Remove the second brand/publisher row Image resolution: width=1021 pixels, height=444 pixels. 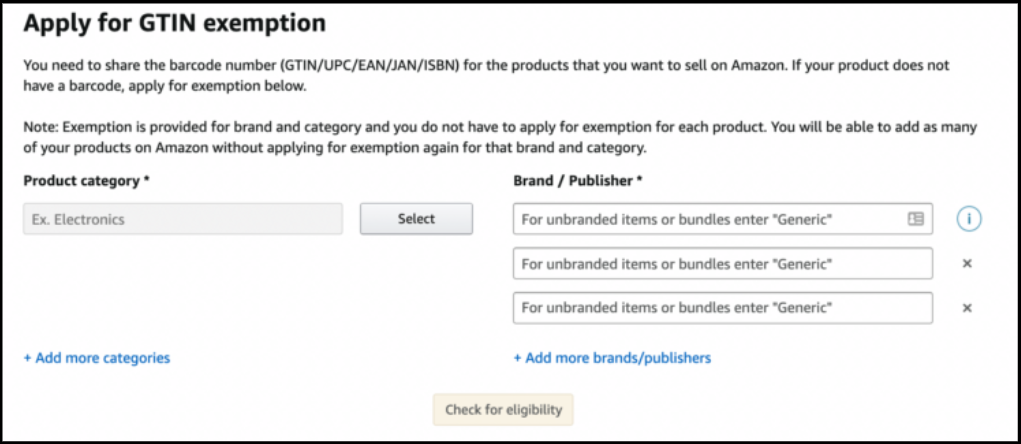(967, 264)
